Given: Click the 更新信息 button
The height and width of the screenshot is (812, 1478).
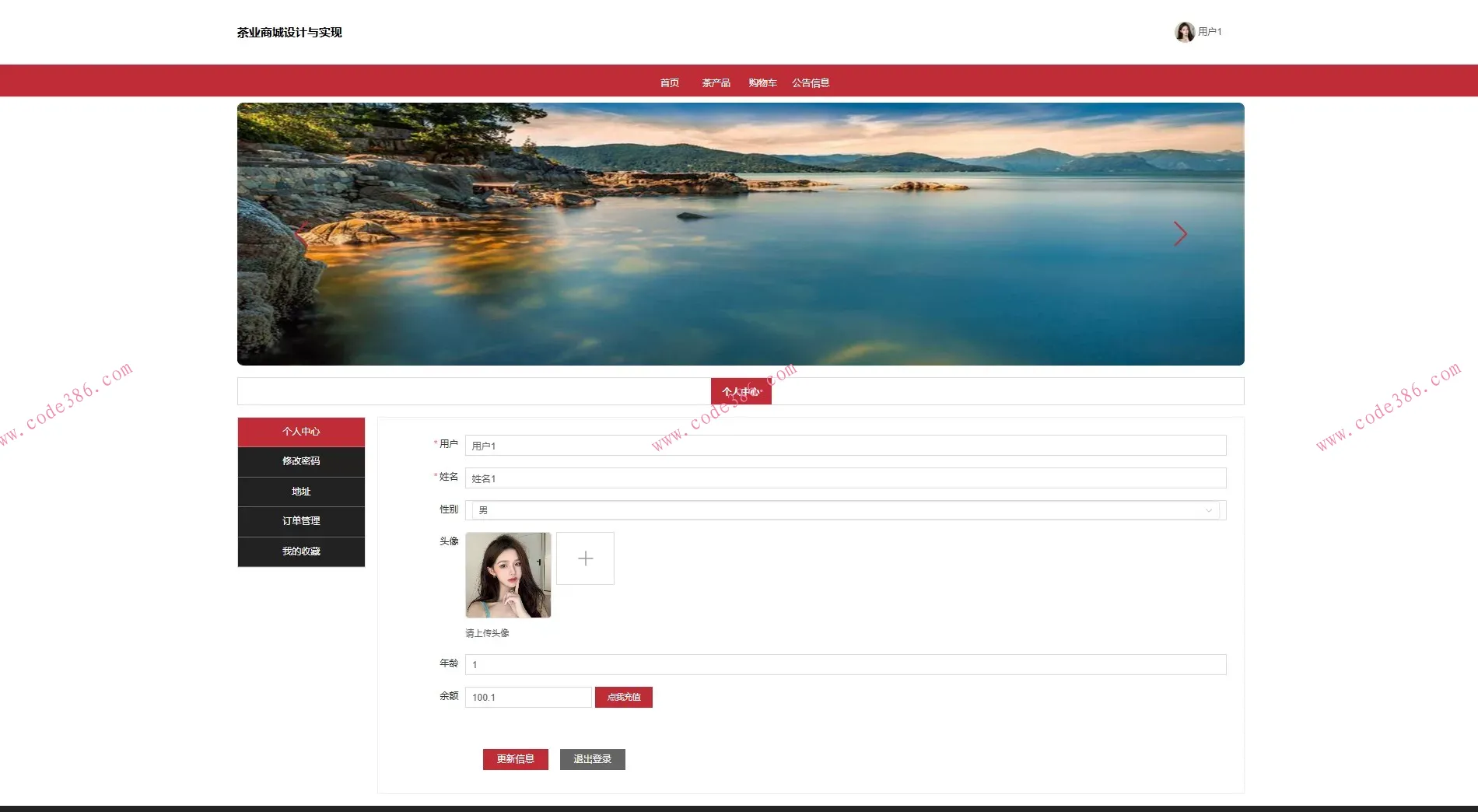Looking at the screenshot, I should pyautogui.click(x=515, y=759).
